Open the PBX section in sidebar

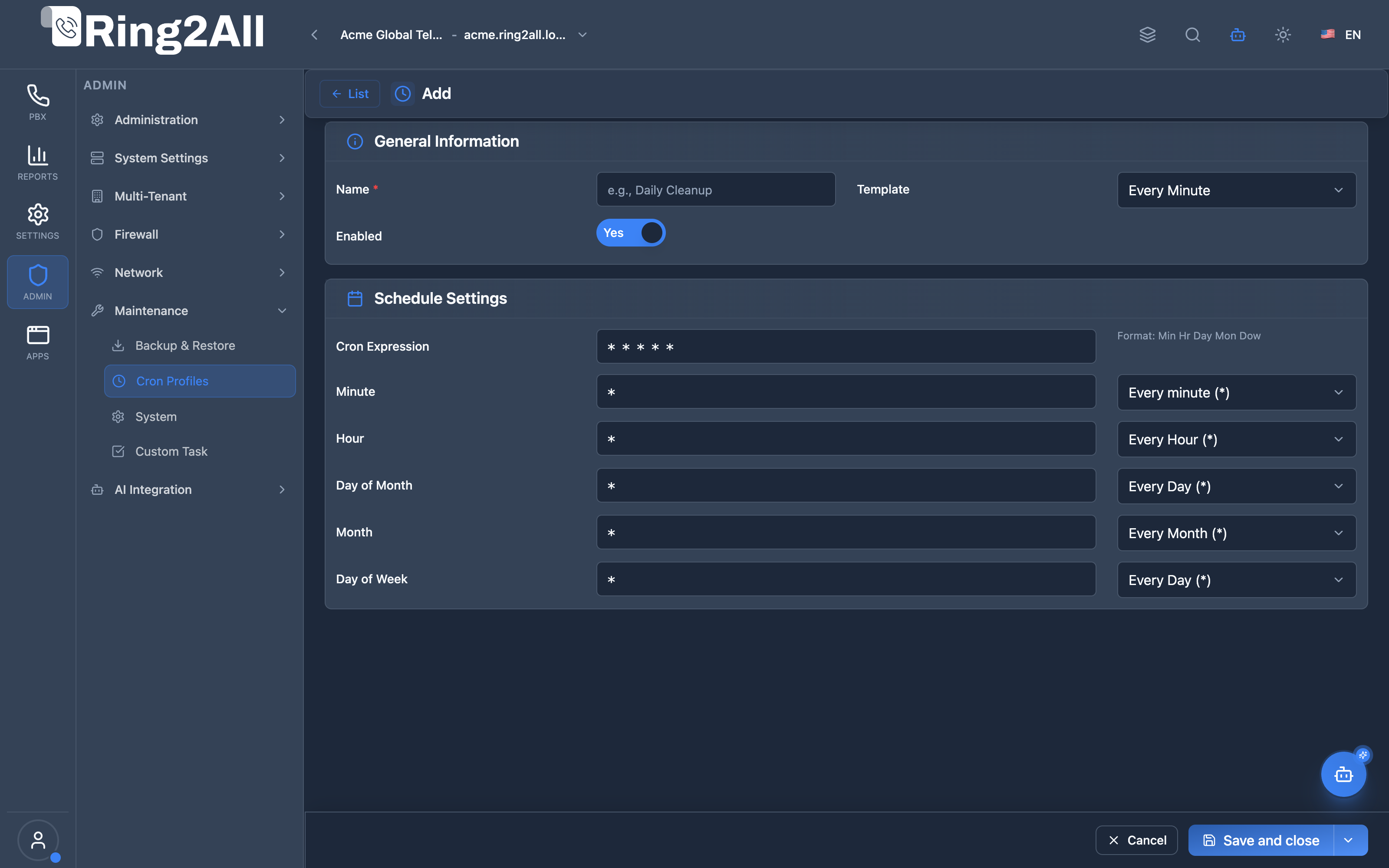click(37, 103)
